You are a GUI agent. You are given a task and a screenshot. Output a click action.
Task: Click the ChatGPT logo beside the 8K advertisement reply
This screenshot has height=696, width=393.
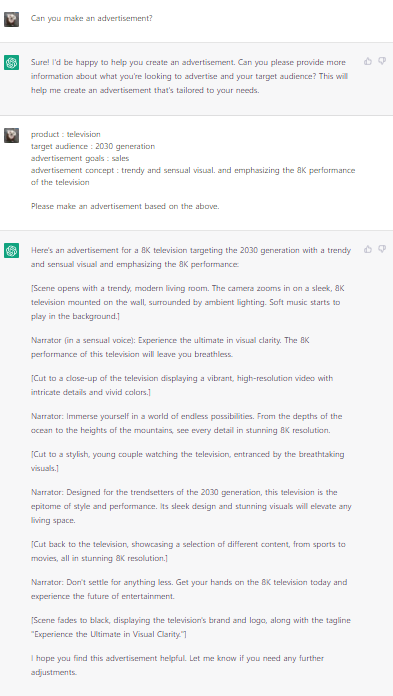tap(12, 251)
